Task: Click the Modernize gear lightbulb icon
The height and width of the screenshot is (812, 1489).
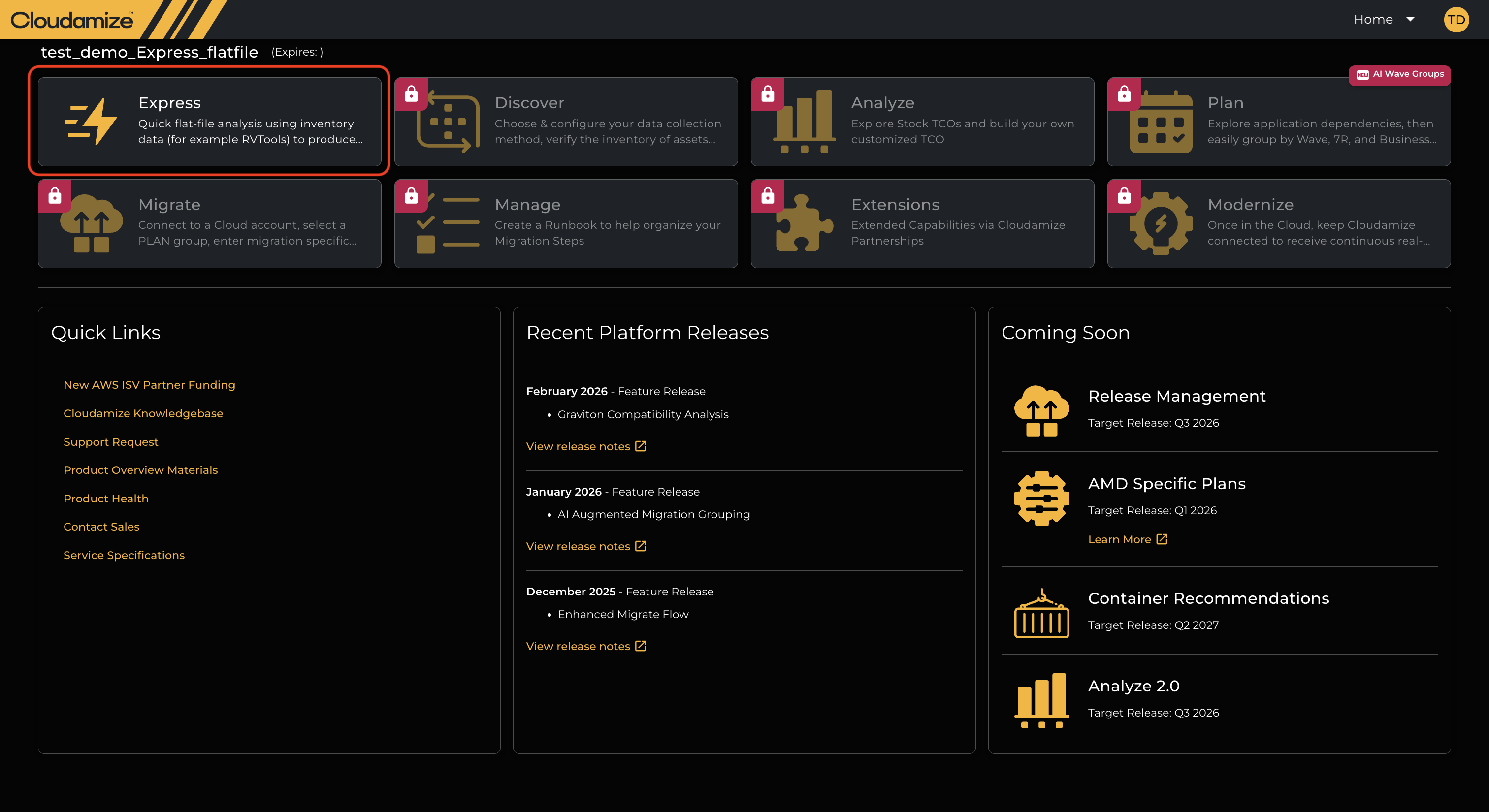Action: click(x=1161, y=223)
